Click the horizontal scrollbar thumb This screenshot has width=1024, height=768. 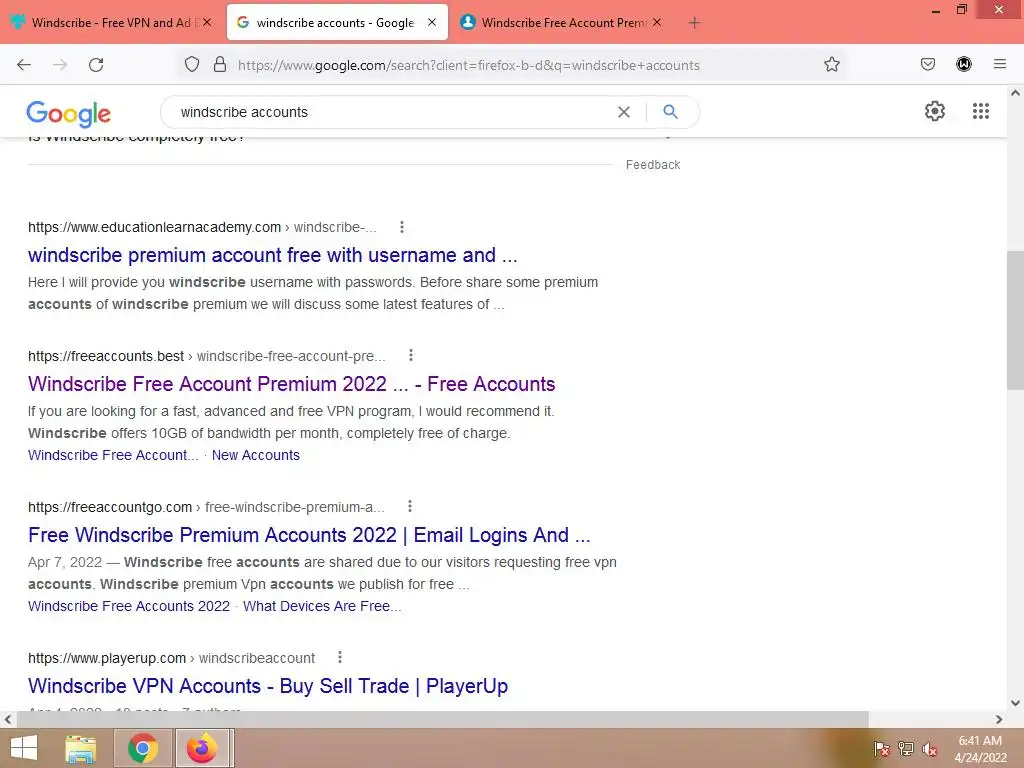click(442, 719)
